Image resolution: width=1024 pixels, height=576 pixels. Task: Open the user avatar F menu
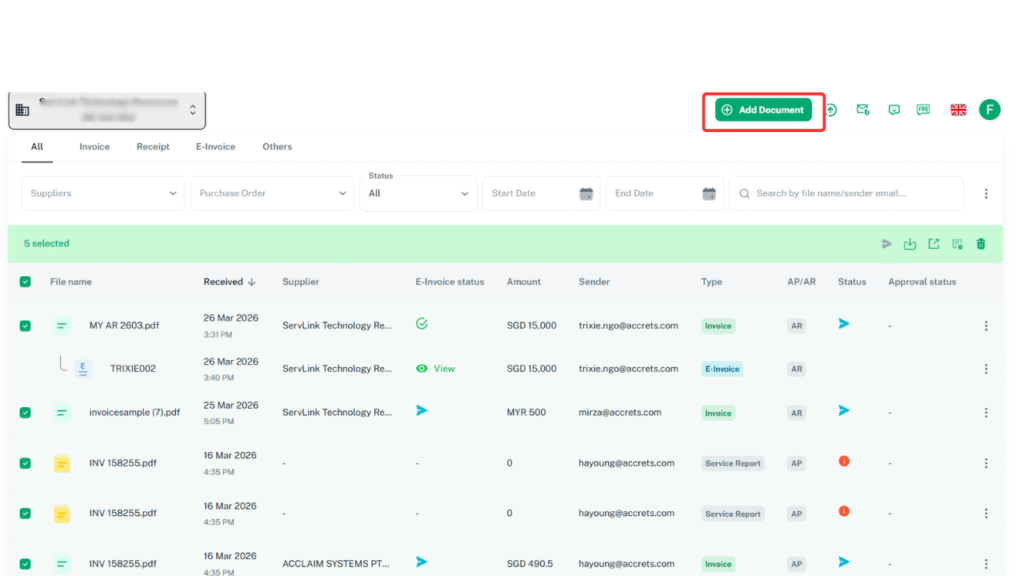point(989,110)
